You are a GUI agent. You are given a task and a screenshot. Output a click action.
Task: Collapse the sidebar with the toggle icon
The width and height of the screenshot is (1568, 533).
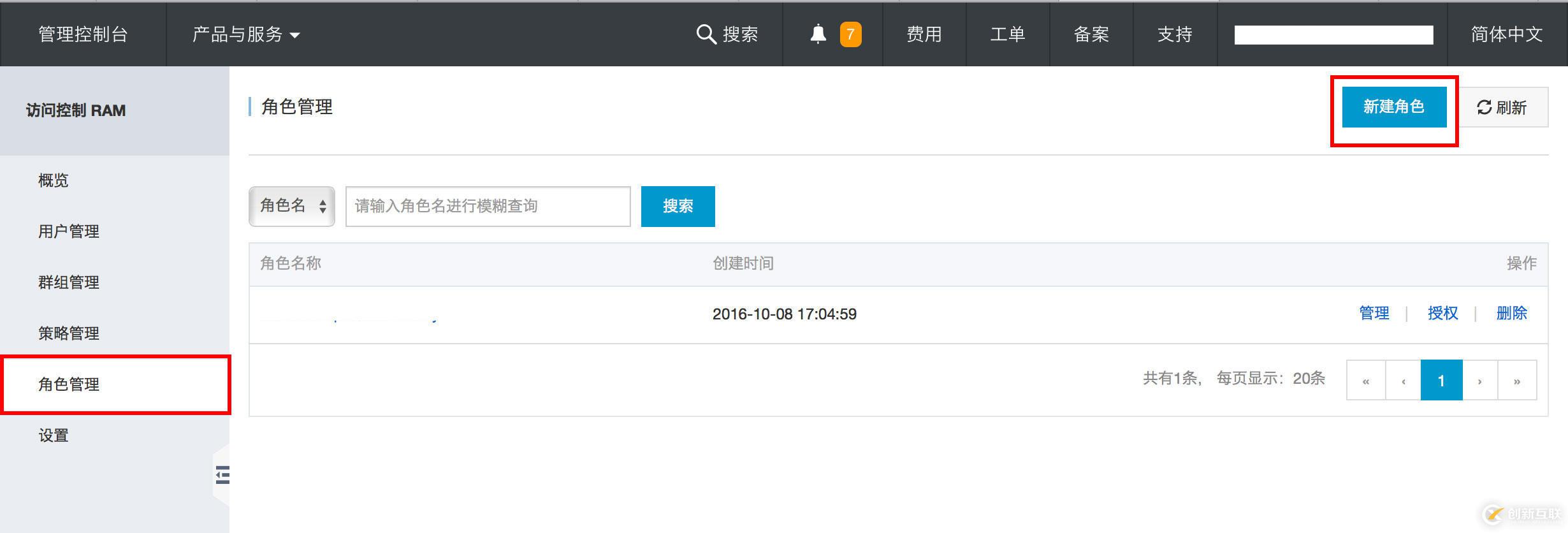[222, 475]
